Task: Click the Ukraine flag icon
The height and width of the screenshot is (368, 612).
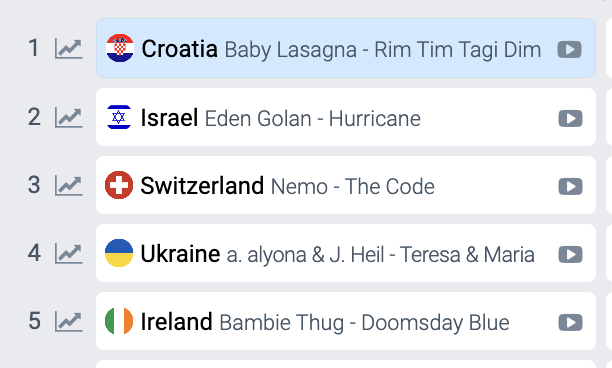Action: pyautogui.click(x=119, y=253)
